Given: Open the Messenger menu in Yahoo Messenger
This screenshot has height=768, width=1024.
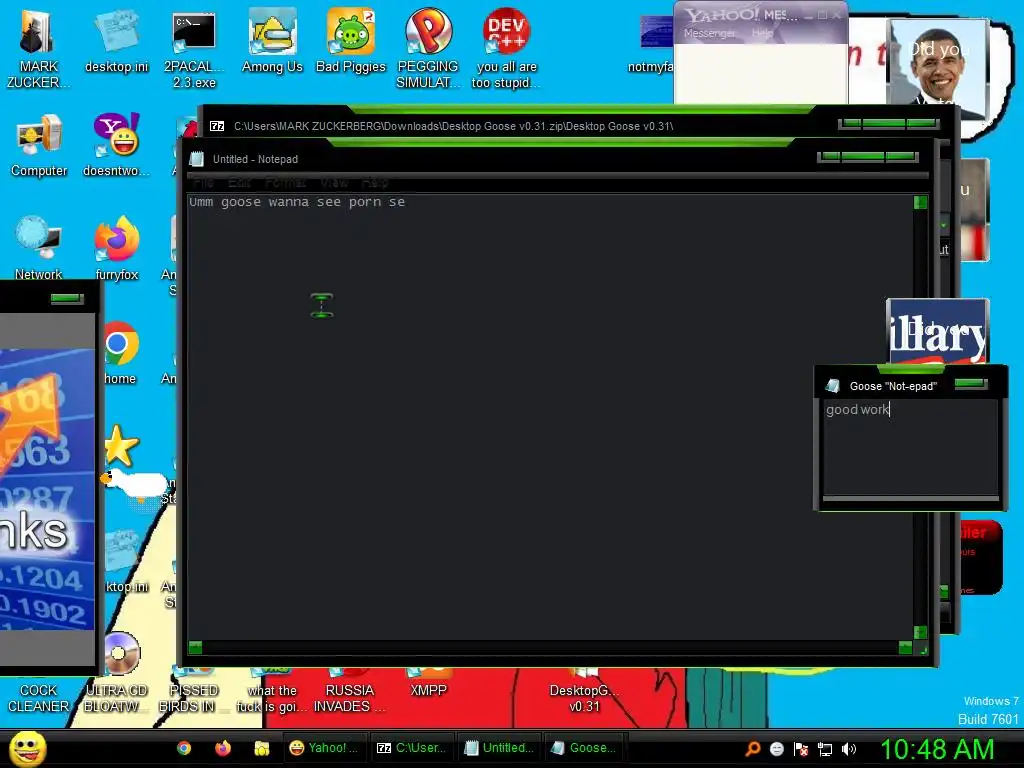Looking at the screenshot, I should tap(709, 33).
